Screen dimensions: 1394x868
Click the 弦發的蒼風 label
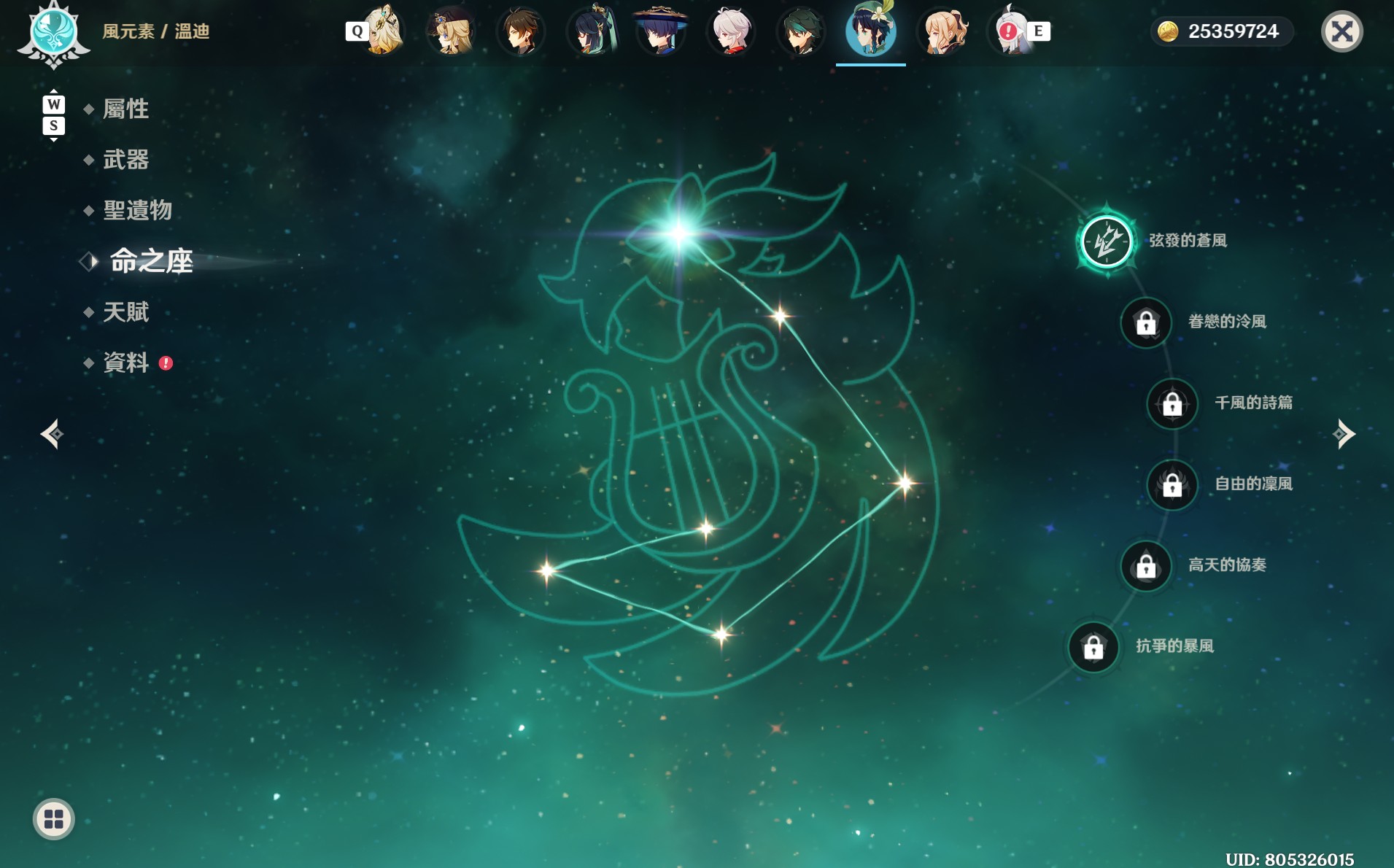point(1188,241)
